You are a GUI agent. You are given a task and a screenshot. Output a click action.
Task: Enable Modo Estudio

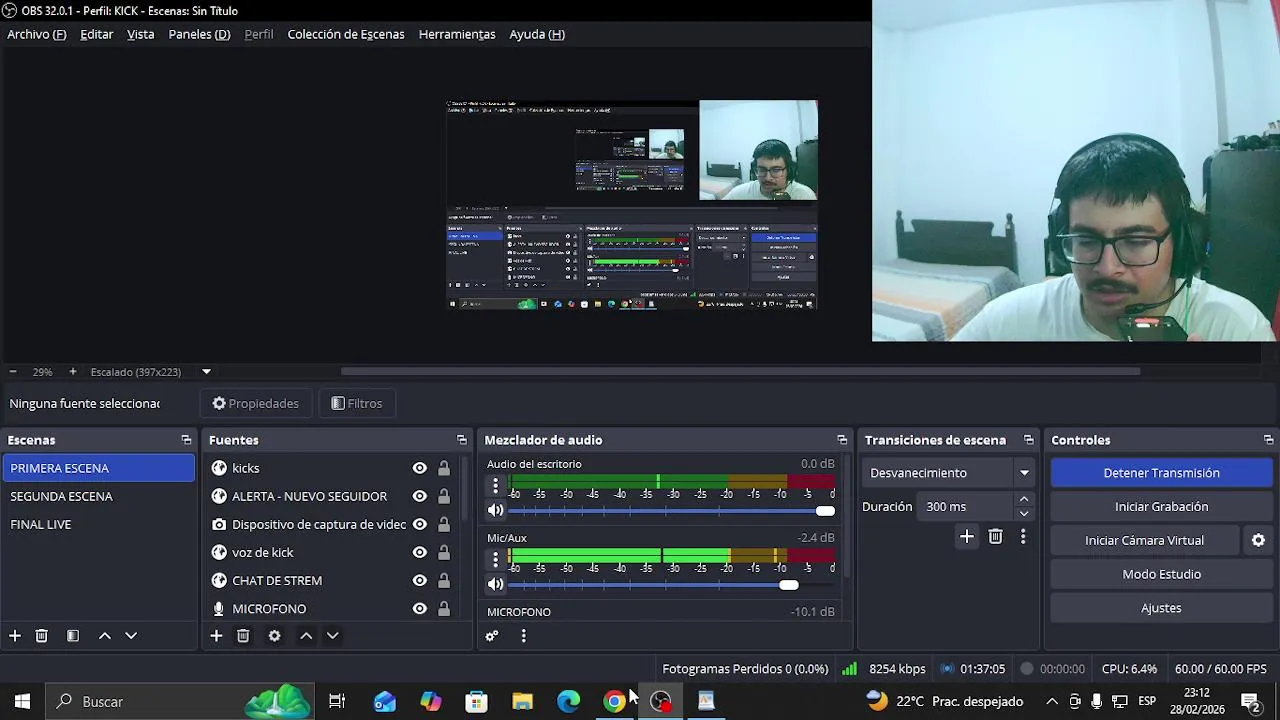click(x=1161, y=574)
